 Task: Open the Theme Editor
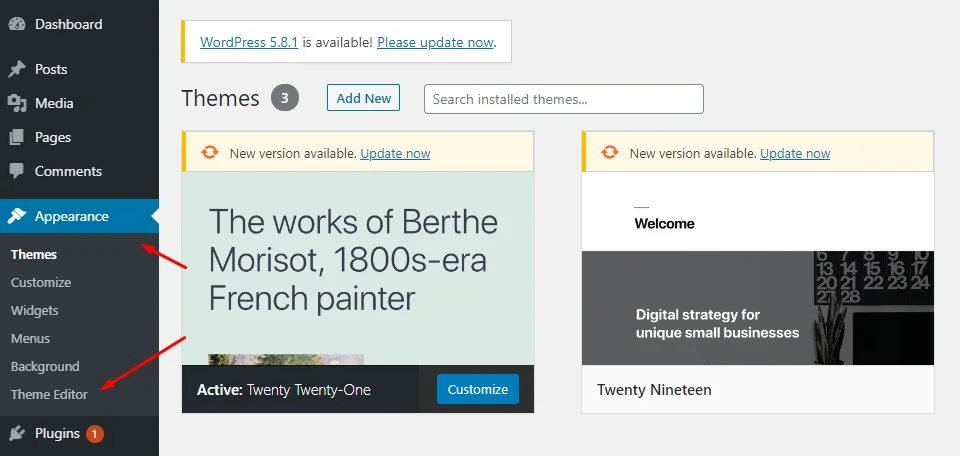click(x=49, y=395)
